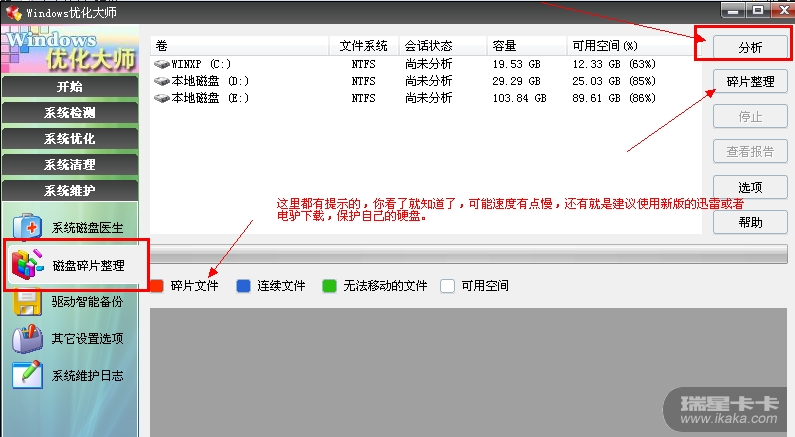This screenshot has width=795, height=437.
Task: Start defragmenting with 碎片整理 button
Action: tap(750, 81)
